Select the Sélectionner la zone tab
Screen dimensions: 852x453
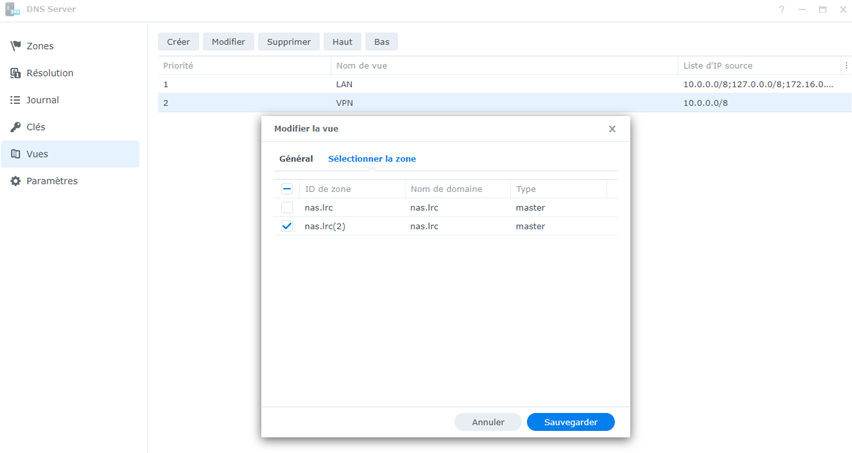372,159
